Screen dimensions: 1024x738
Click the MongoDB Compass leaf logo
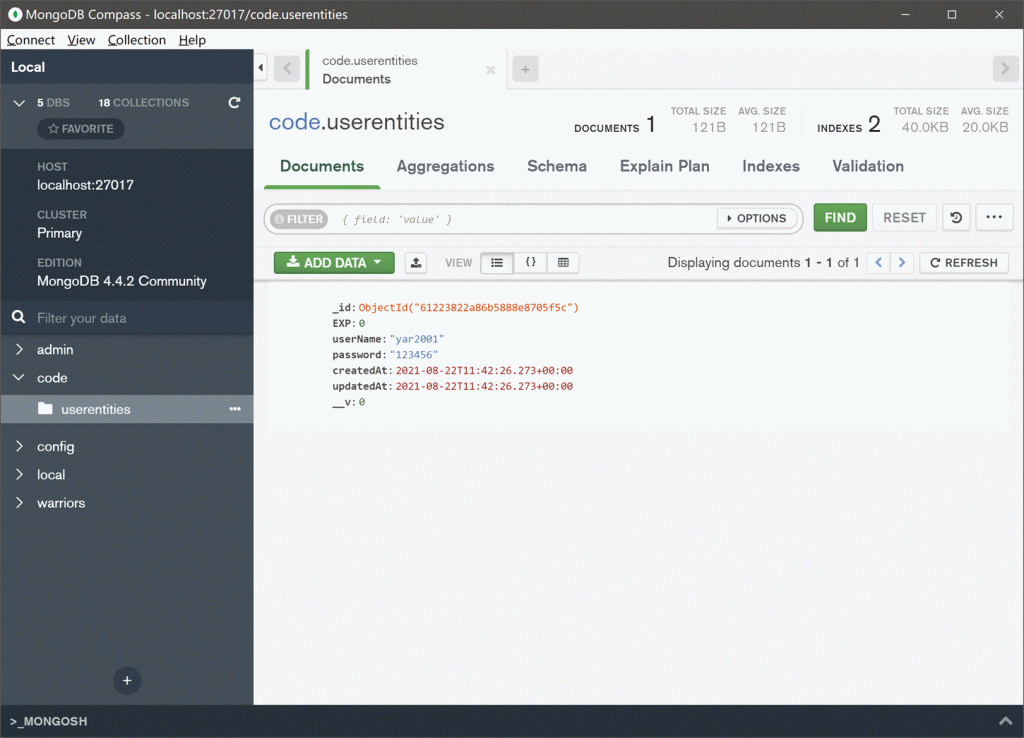click(14, 14)
